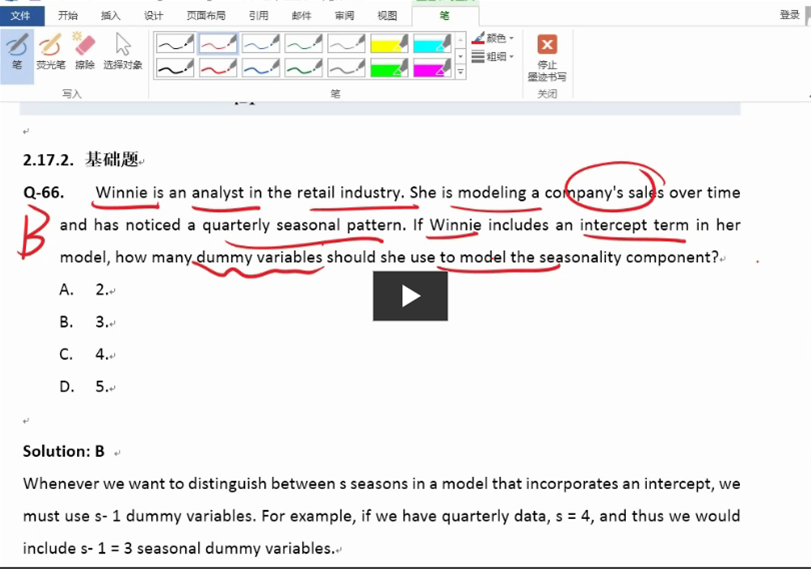
Task: Open the File (文件) tab
Action: [21, 15]
